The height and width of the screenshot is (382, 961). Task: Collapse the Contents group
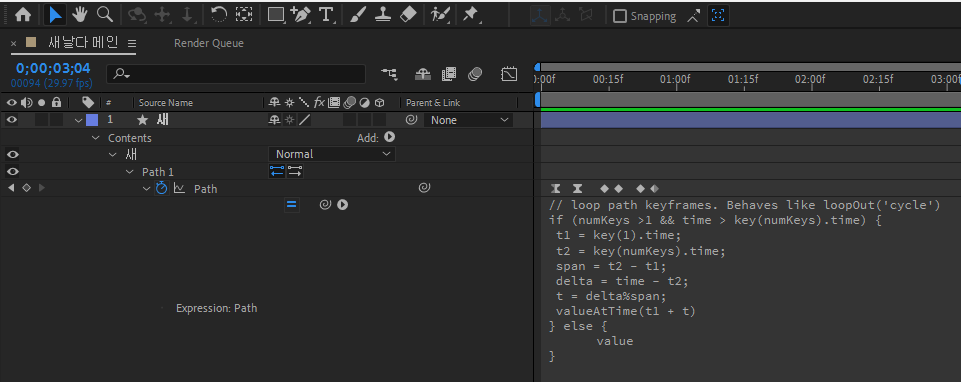click(95, 138)
